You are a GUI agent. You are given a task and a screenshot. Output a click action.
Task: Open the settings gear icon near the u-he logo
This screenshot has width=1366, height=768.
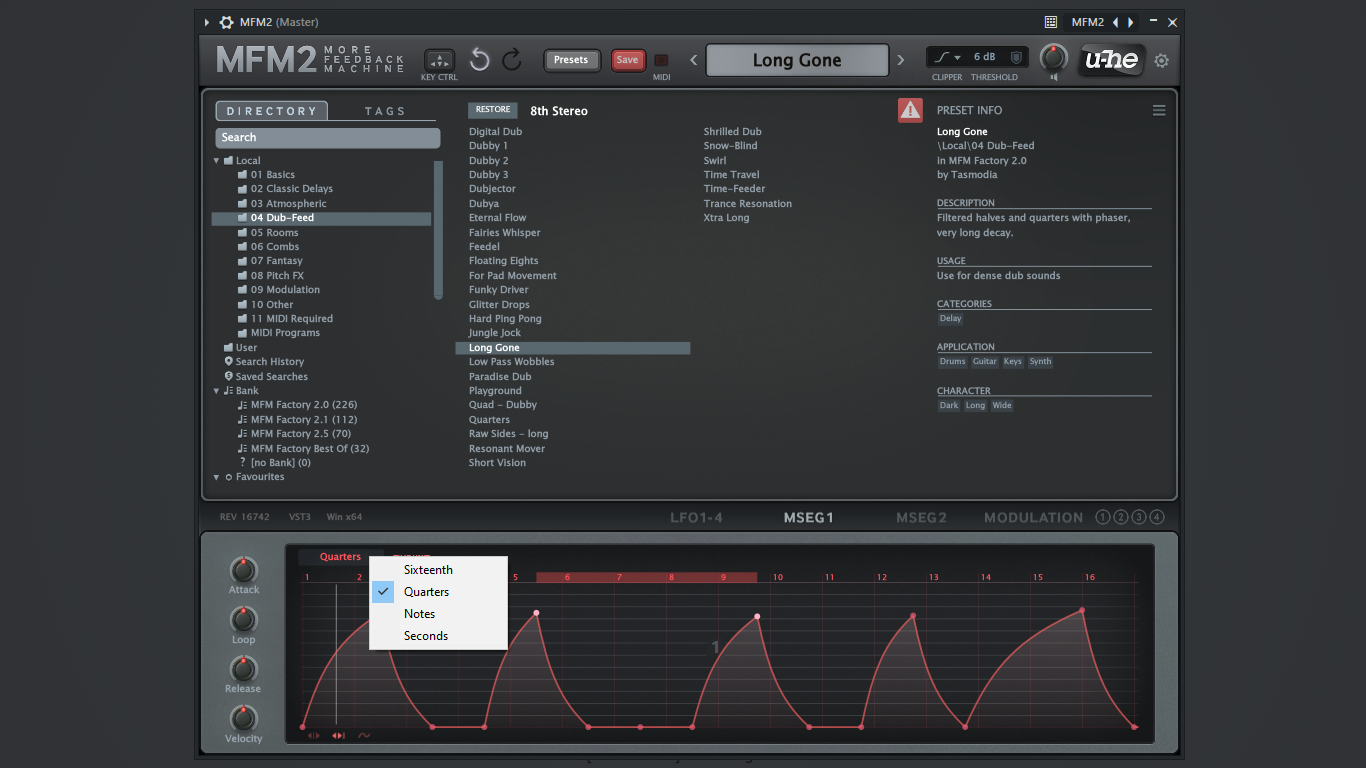[1161, 61]
